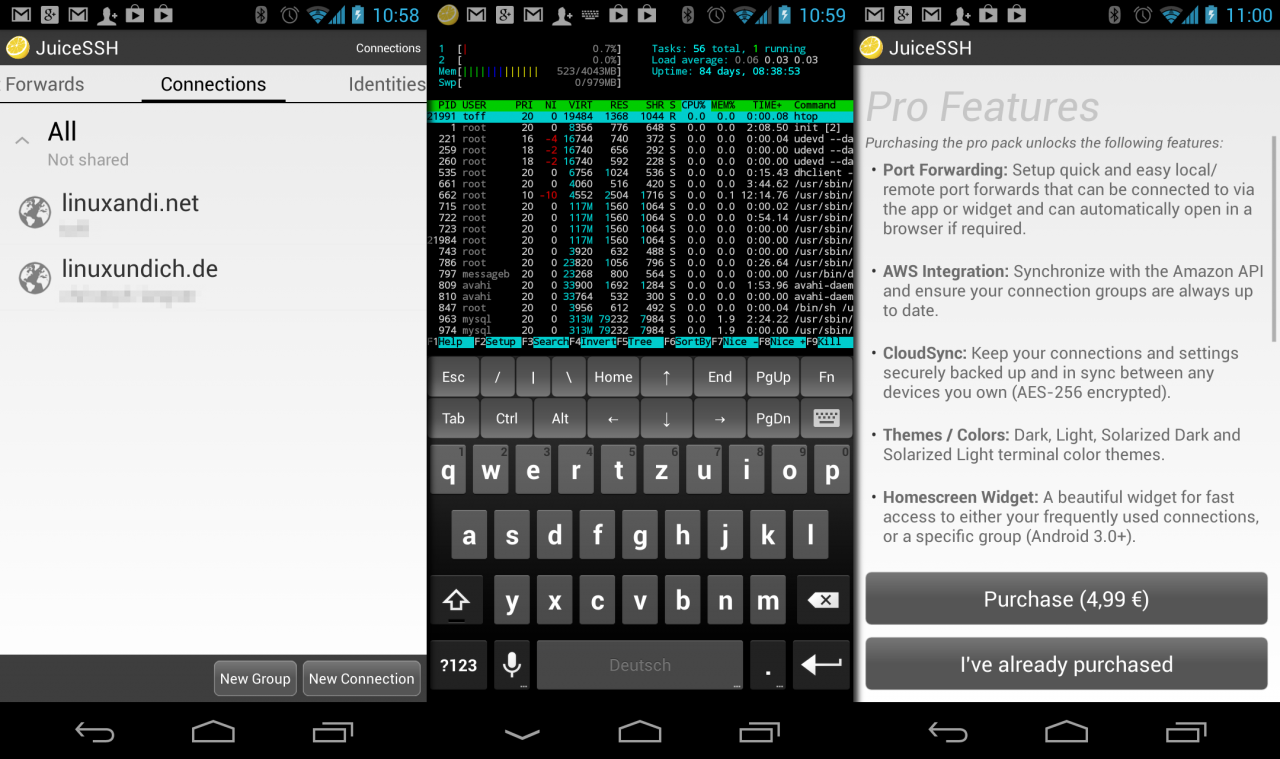Tap the JuiceSSH lemon logo above Pro Features
1280x759 pixels.
(872, 47)
